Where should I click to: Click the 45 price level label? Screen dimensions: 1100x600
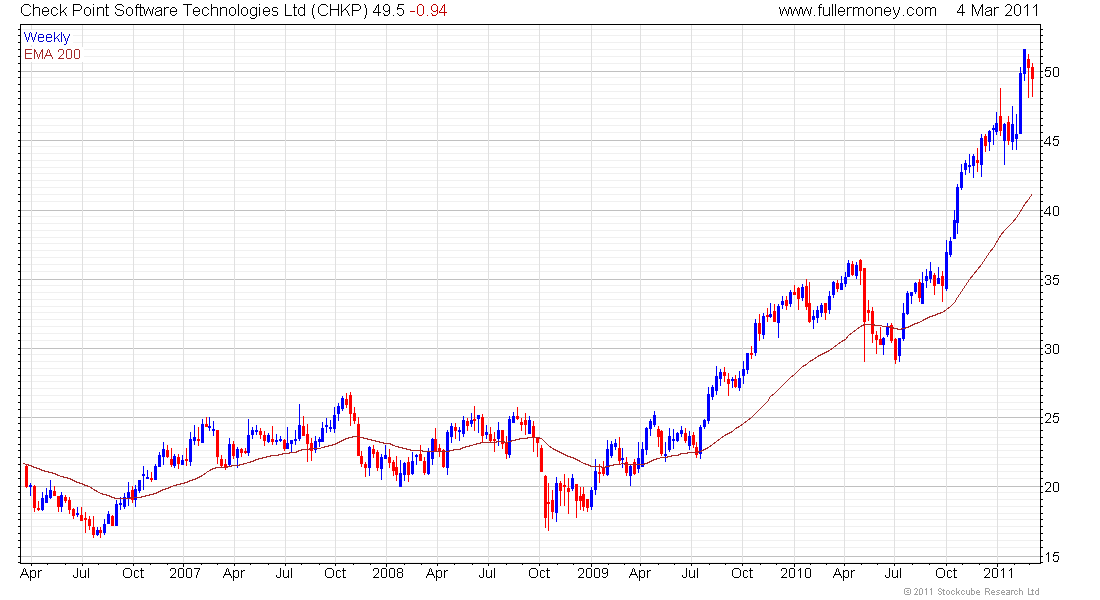[x=1052, y=142]
